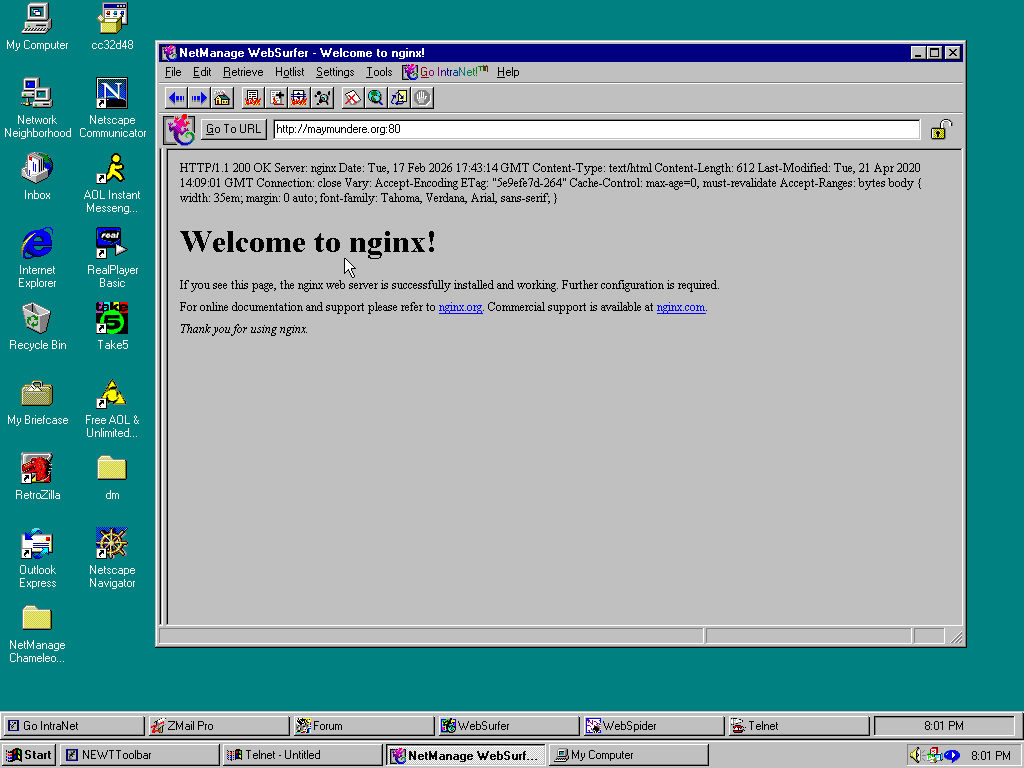Click the Forward navigation arrow
This screenshot has height=768, width=1024.
(198, 97)
